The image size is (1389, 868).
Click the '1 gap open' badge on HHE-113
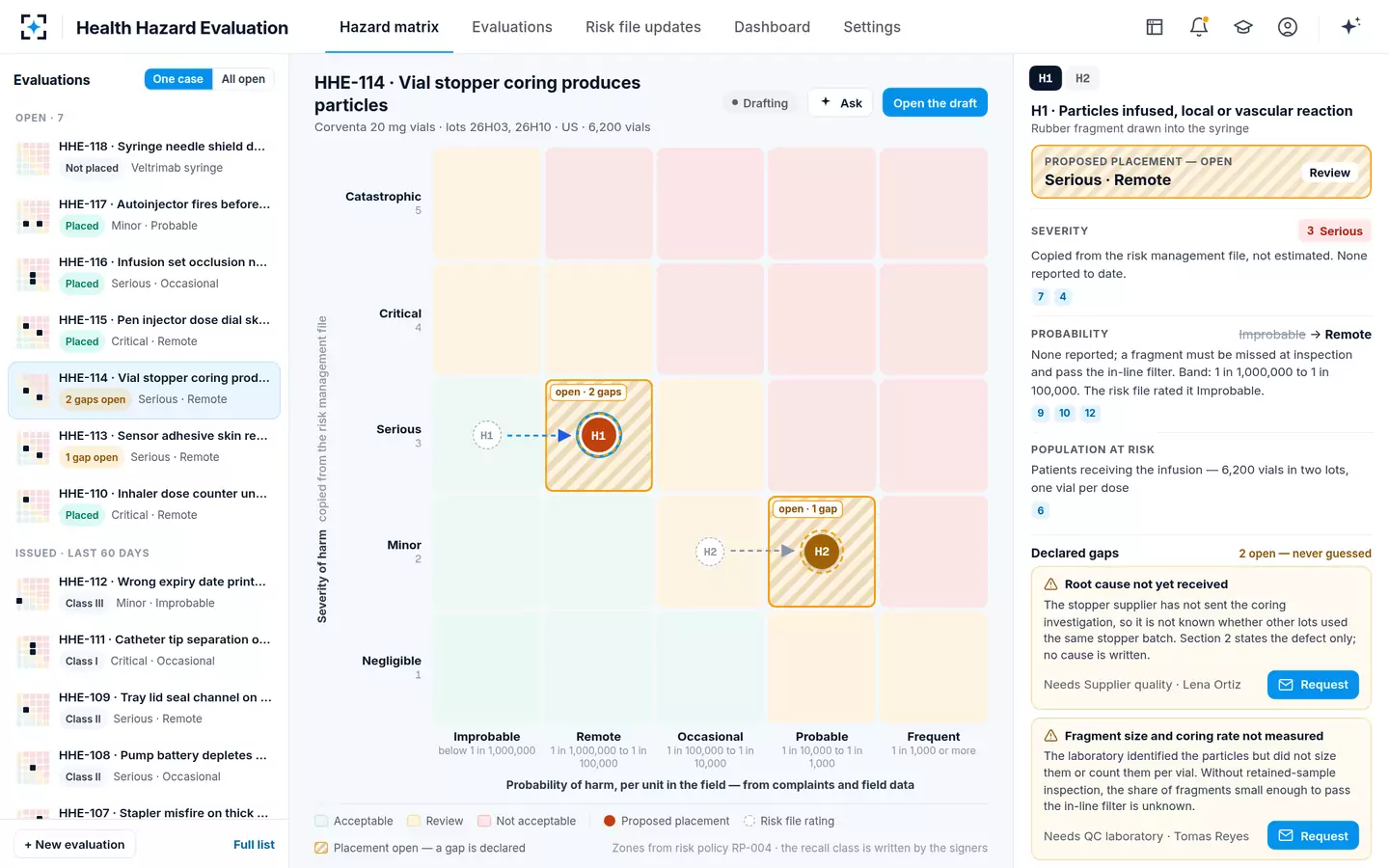(92, 457)
